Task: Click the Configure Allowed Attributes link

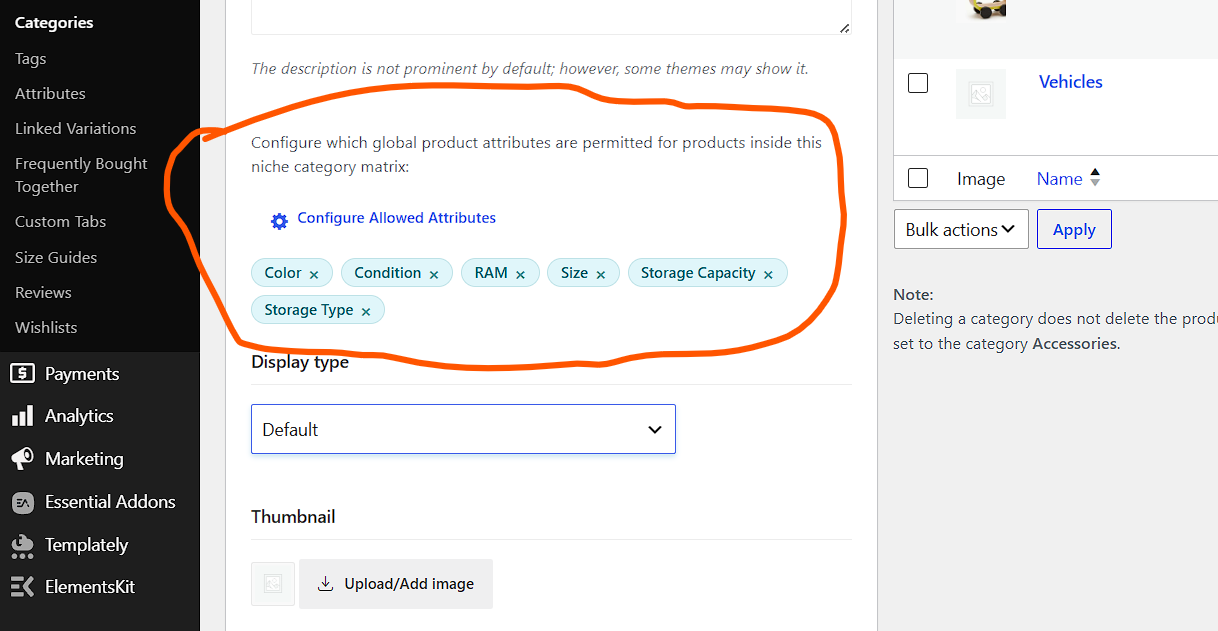Action: (x=396, y=218)
